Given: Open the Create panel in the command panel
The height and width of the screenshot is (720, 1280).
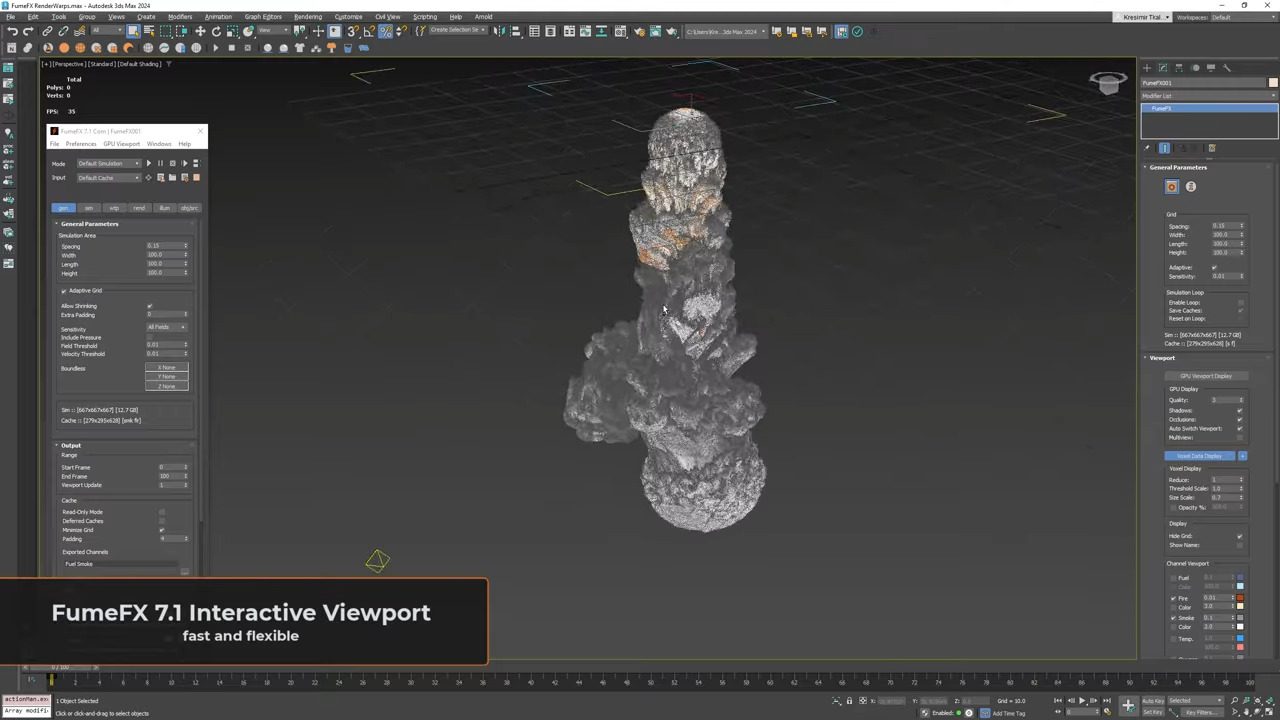Looking at the screenshot, I should coord(1147,67).
